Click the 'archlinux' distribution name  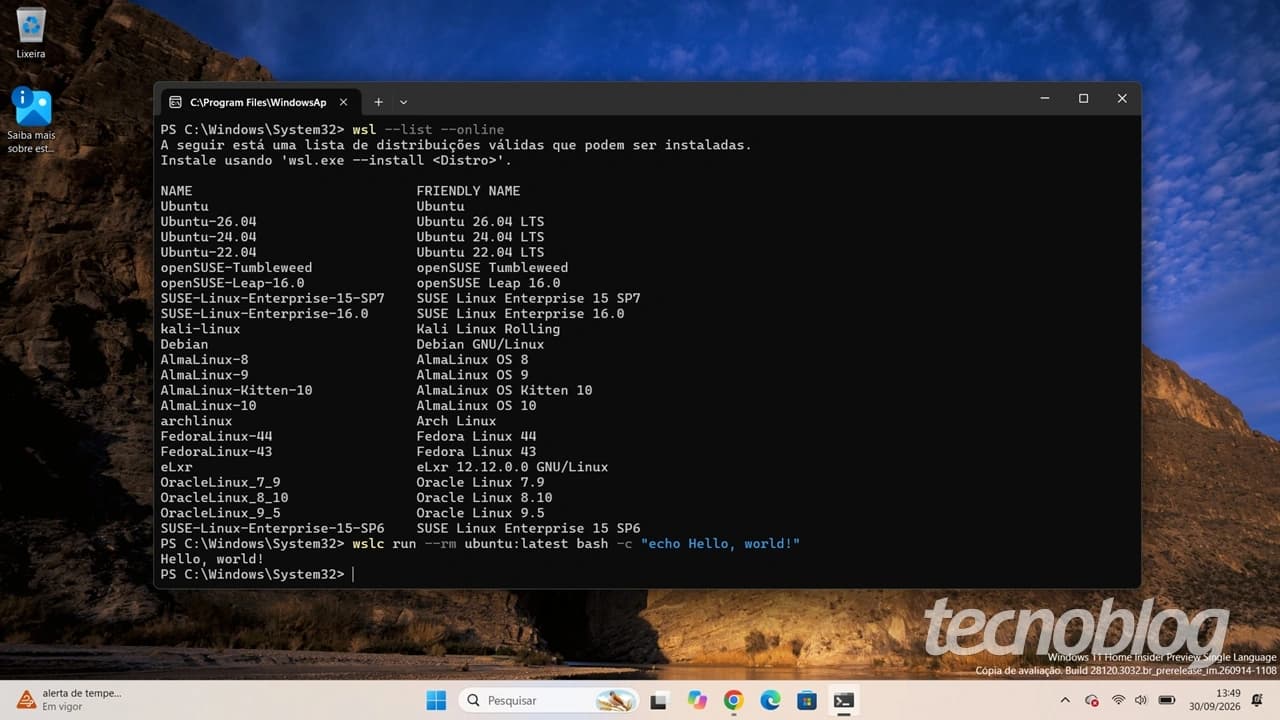(196, 421)
